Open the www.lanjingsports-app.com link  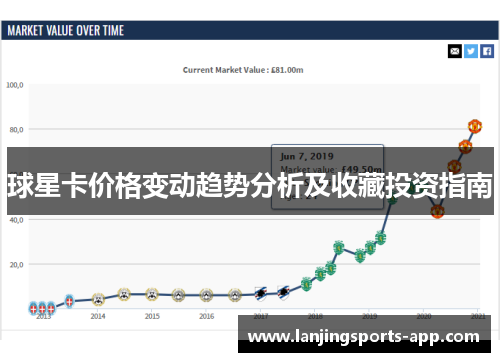click(x=364, y=337)
